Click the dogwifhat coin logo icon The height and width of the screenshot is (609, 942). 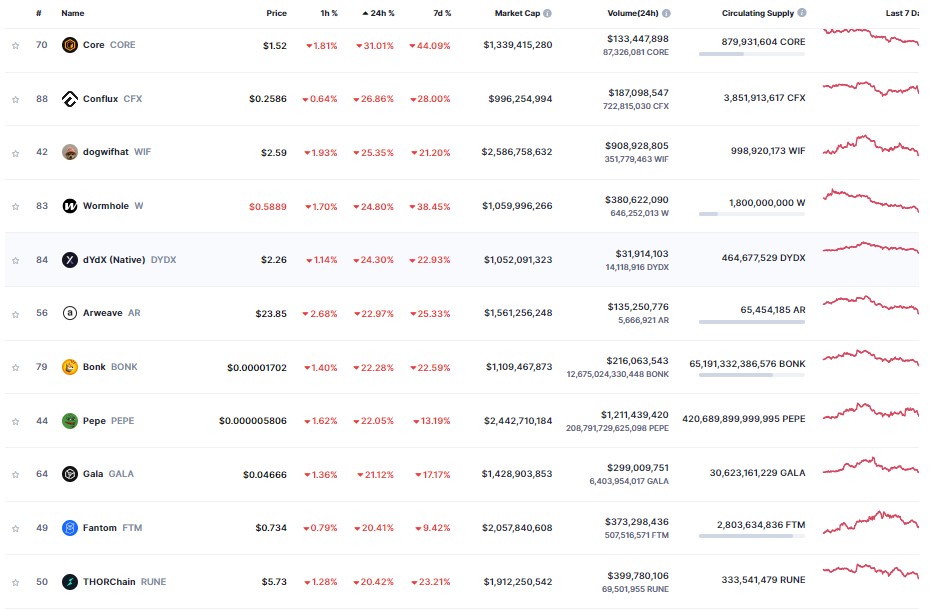pyautogui.click(x=70, y=152)
